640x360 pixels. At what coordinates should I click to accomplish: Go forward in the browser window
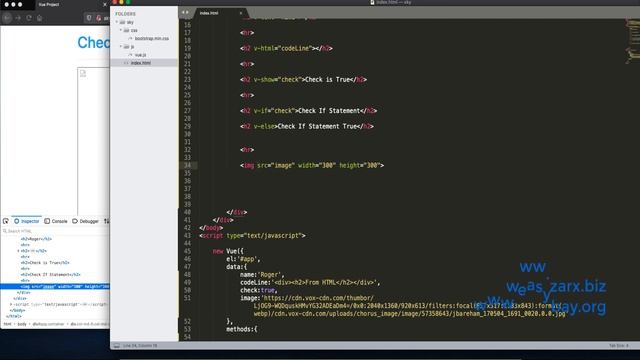click(18, 18)
